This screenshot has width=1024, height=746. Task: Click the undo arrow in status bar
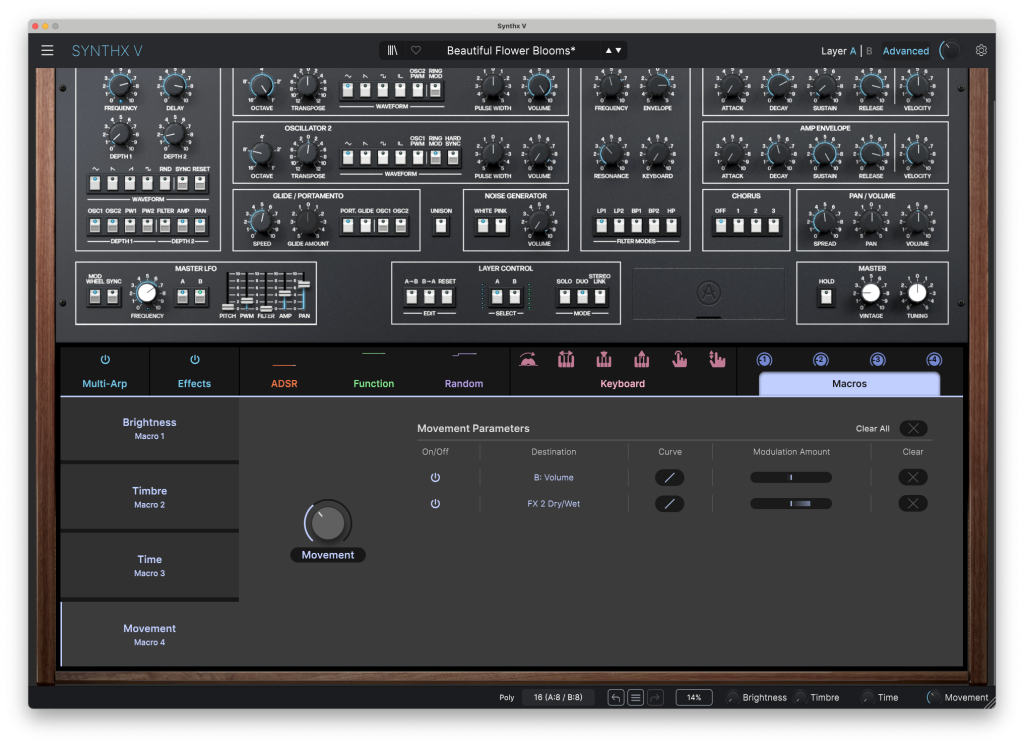615,698
